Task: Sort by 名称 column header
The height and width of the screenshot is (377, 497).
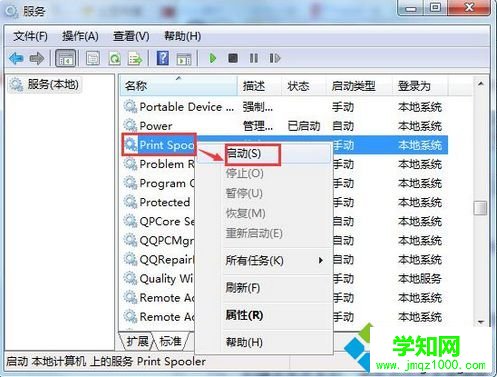Action: click(x=179, y=86)
